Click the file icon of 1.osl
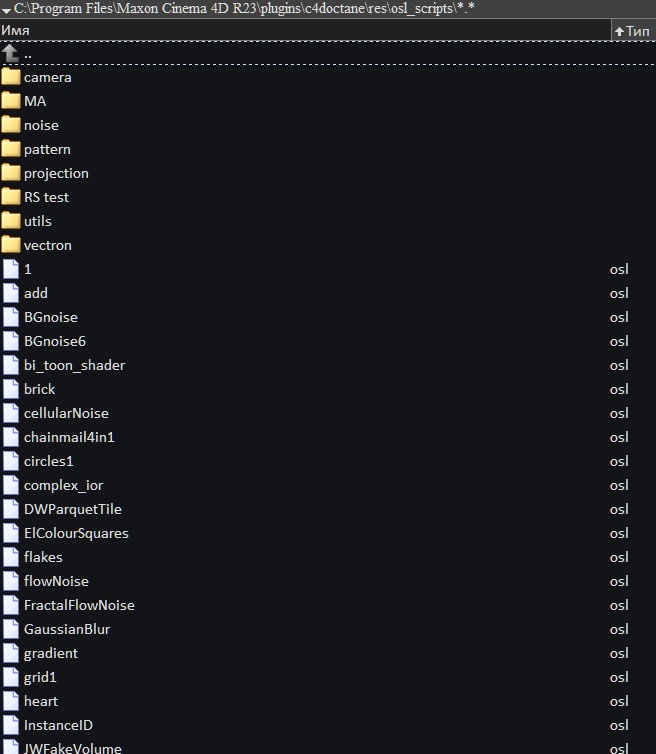Screen dimensions: 656x754 click(x=11, y=269)
